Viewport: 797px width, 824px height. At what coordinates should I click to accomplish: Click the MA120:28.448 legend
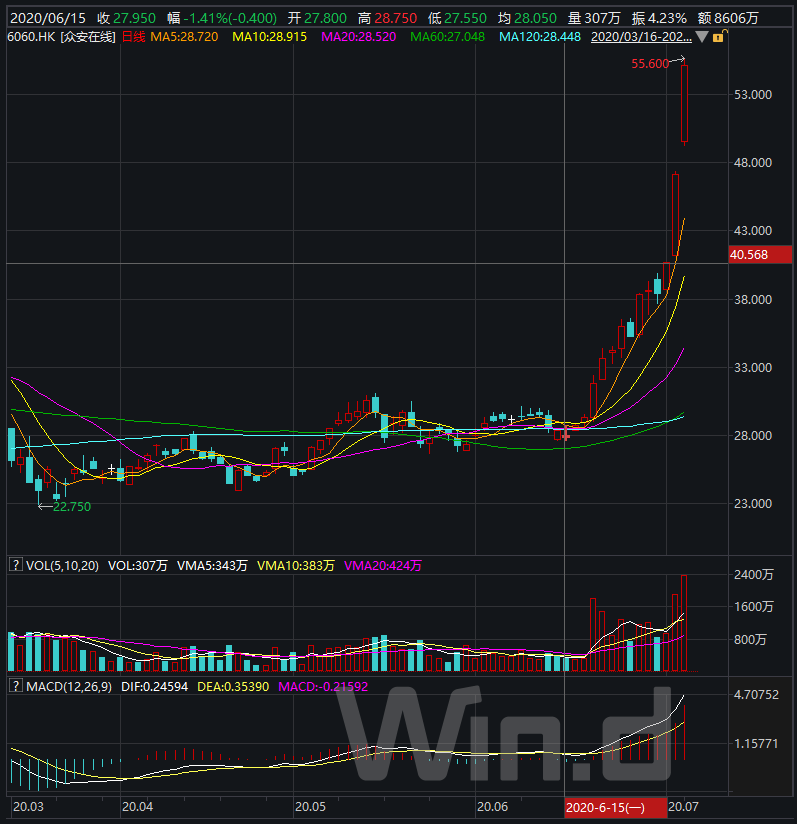[x=540, y=37]
